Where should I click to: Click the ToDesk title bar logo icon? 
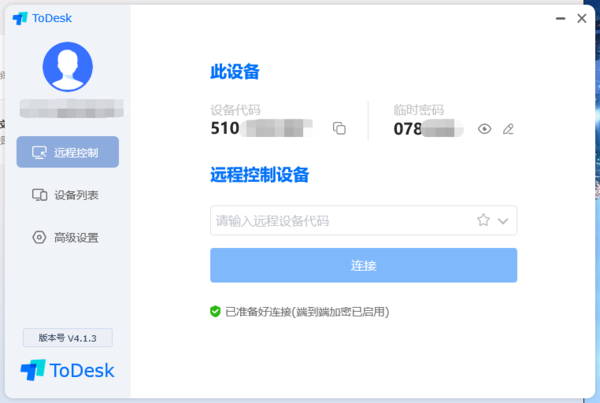click(19, 18)
